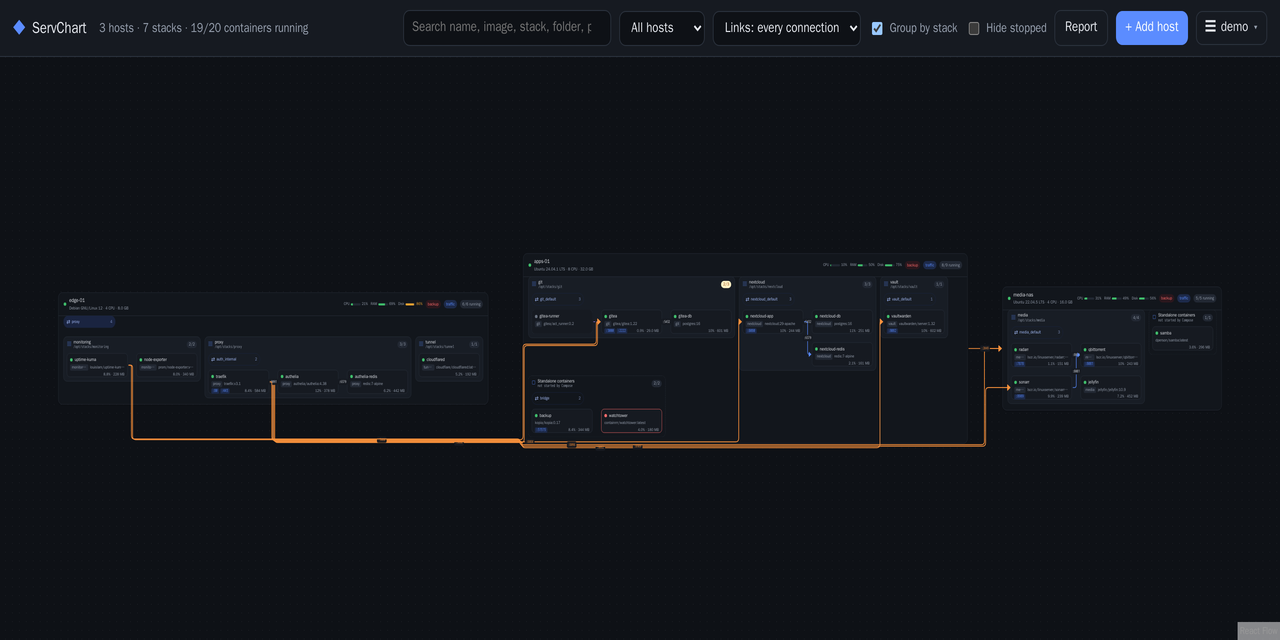Click the git stack icon
The height and width of the screenshot is (640, 1280).
click(534, 284)
